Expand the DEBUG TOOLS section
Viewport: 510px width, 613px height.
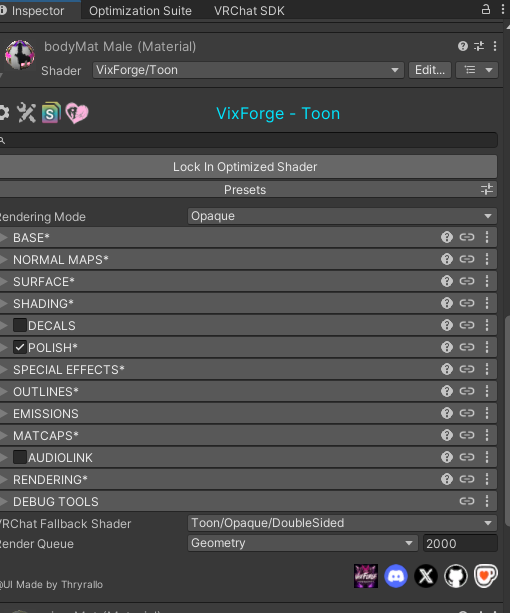[4, 501]
